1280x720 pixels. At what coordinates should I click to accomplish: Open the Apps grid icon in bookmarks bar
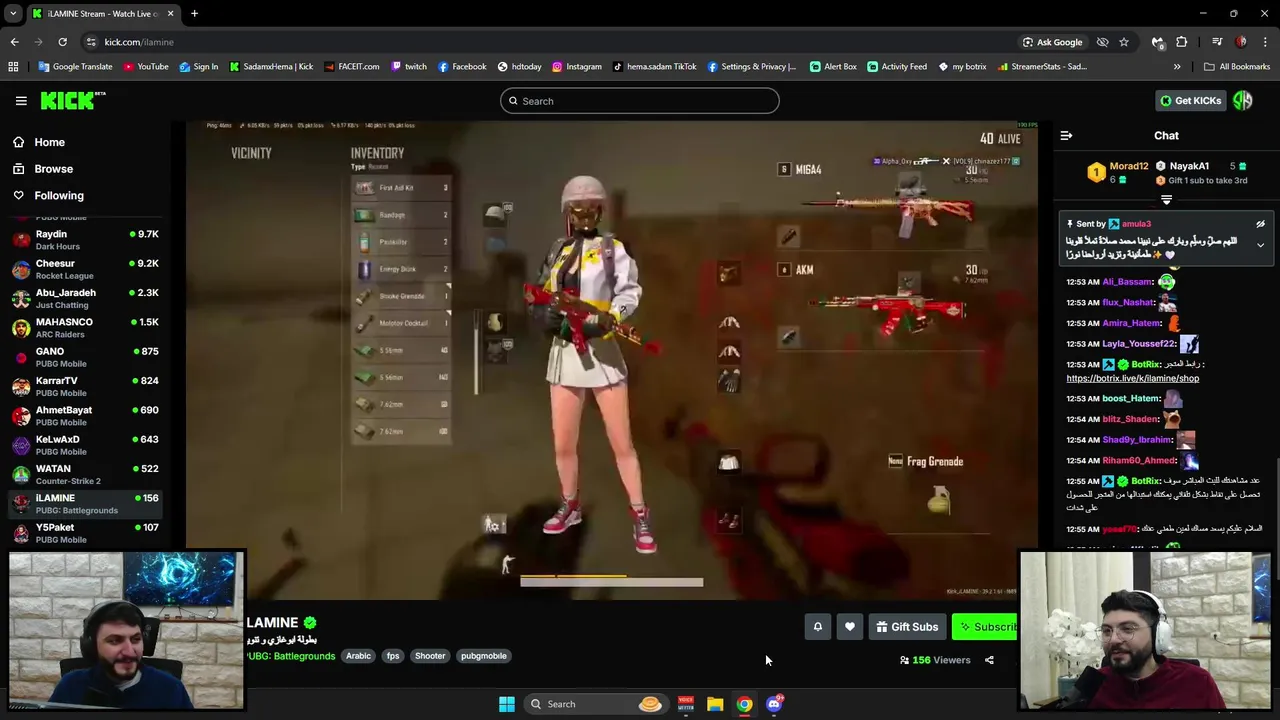tap(13, 67)
